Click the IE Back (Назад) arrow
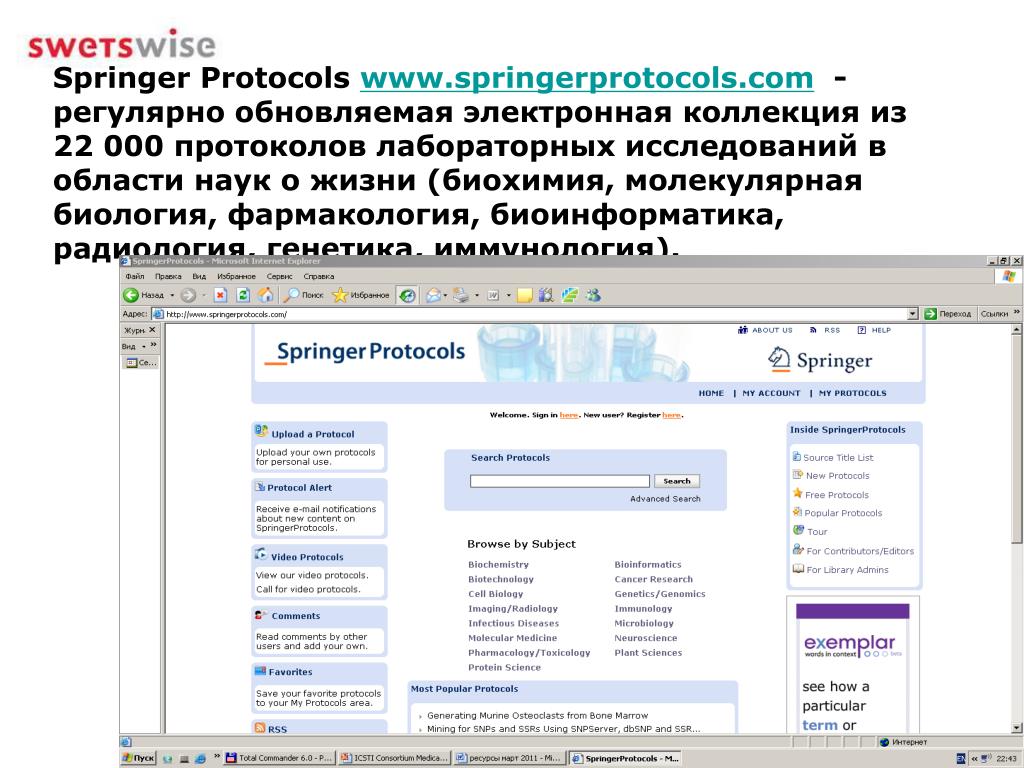This screenshot has height=768, width=1024. (131, 295)
